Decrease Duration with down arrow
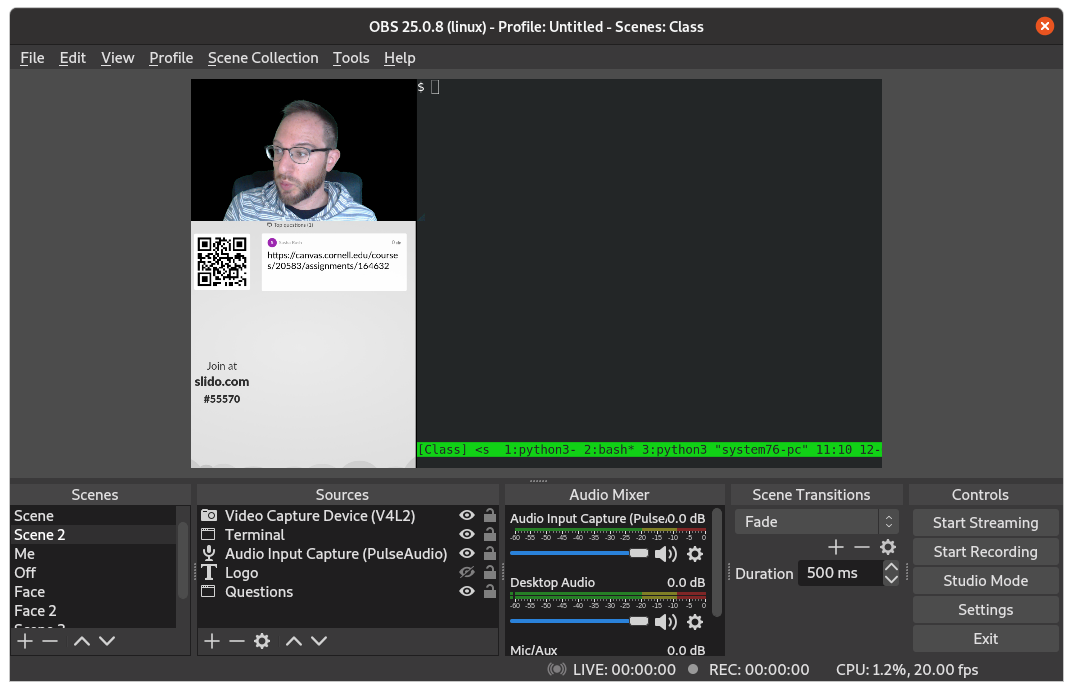This screenshot has width=1073, height=691. (891, 579)
